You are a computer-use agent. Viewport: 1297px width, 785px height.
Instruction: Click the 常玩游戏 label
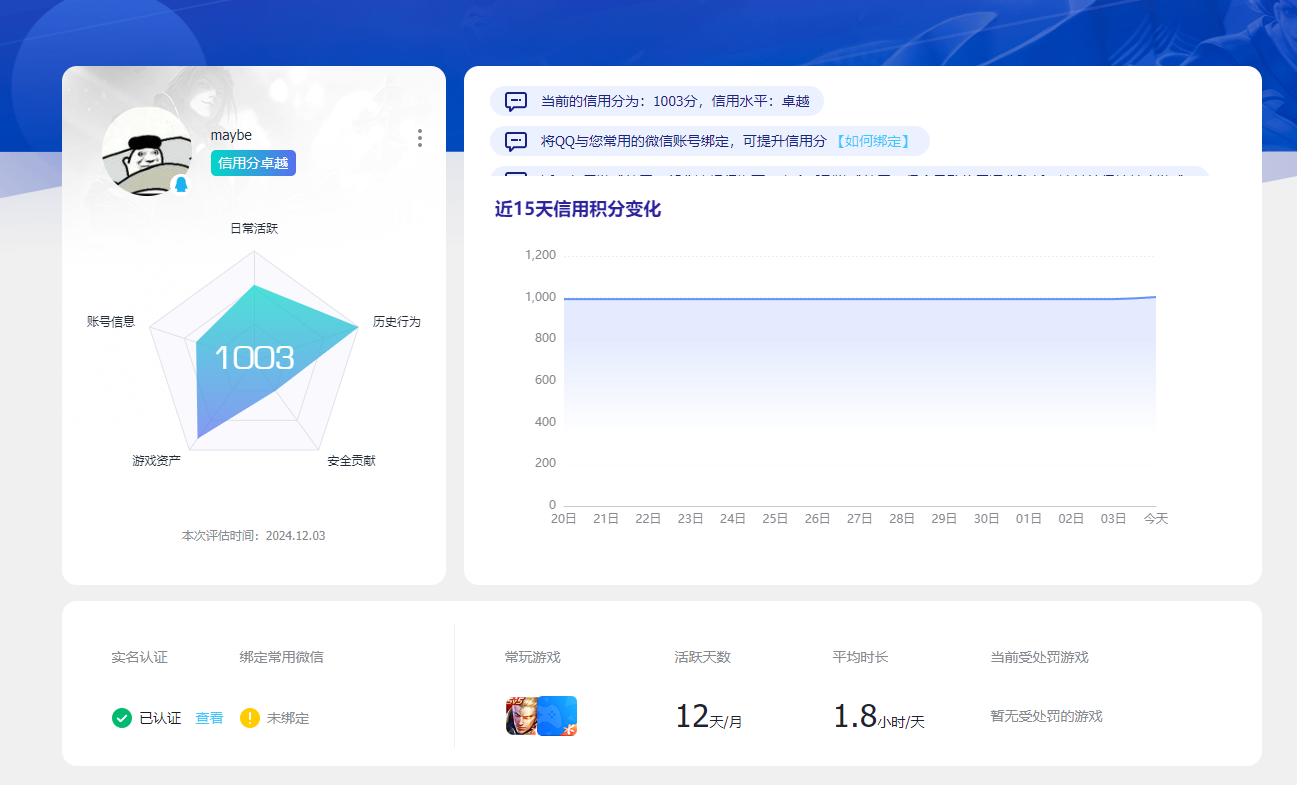(533, 657)
